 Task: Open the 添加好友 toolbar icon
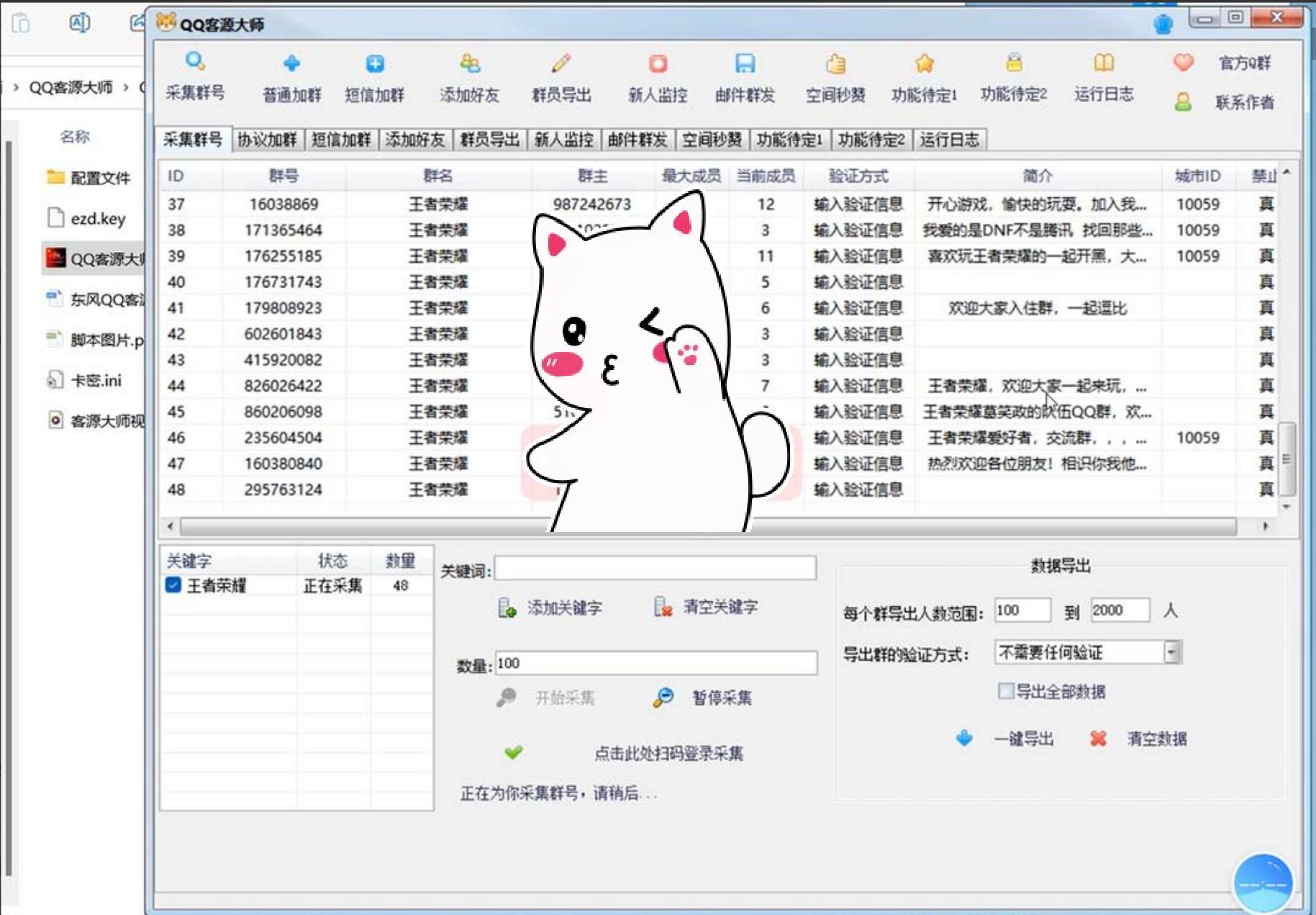470,63
